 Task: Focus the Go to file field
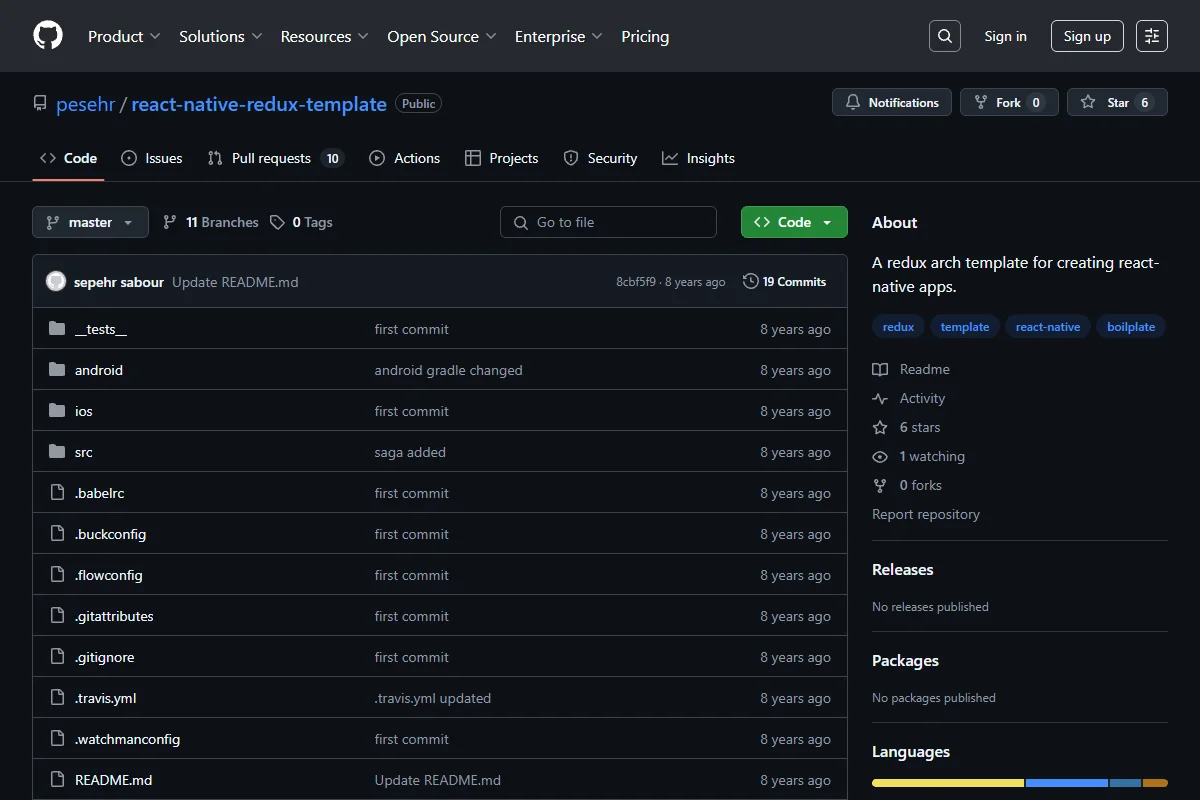point(608,222)
